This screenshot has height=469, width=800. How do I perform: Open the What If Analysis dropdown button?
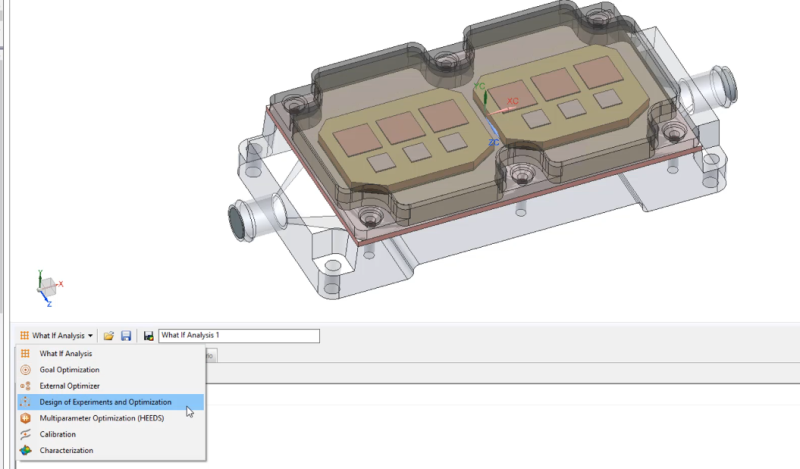55,336
